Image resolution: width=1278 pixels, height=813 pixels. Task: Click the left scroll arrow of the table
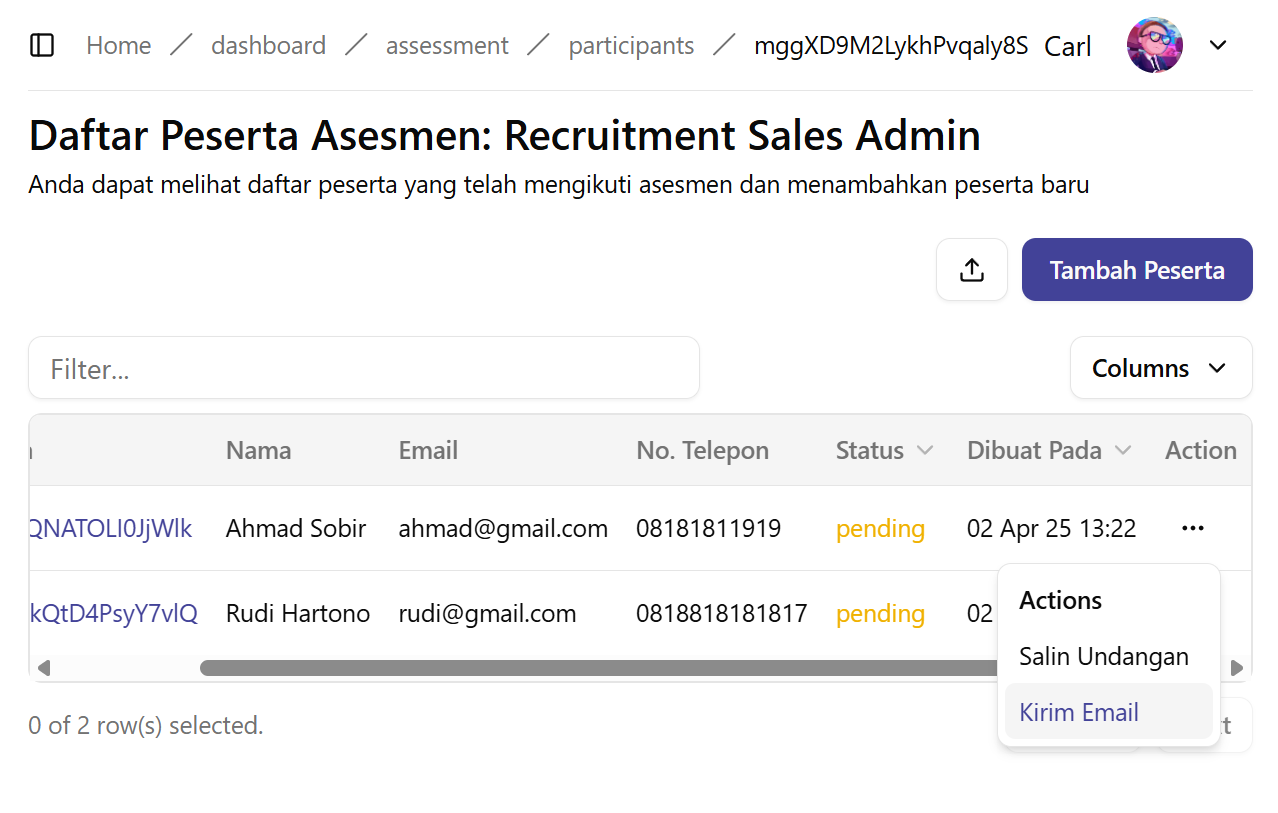click(44, 667)
